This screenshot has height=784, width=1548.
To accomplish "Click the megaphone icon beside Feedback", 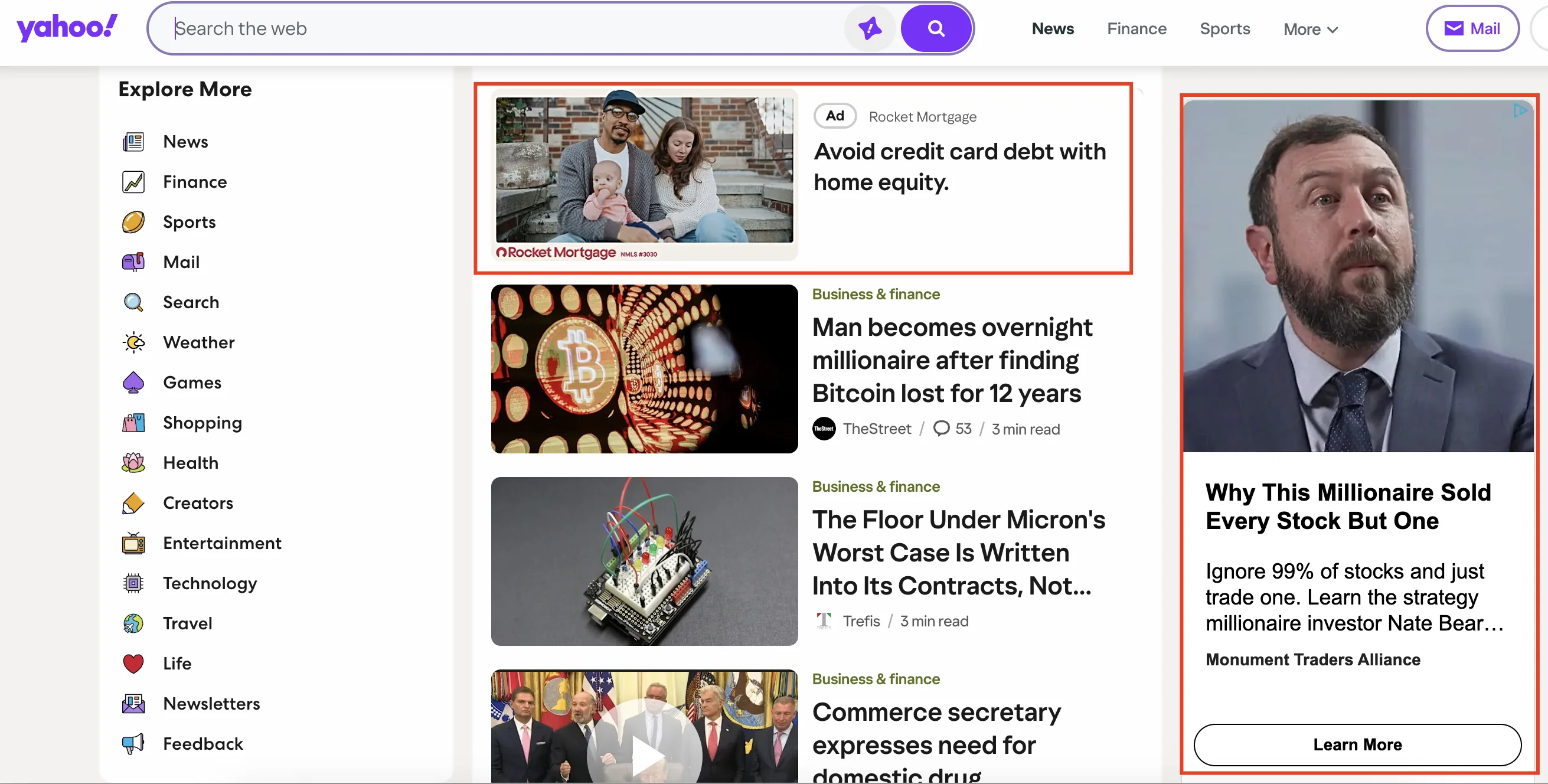I will (133, 744).
